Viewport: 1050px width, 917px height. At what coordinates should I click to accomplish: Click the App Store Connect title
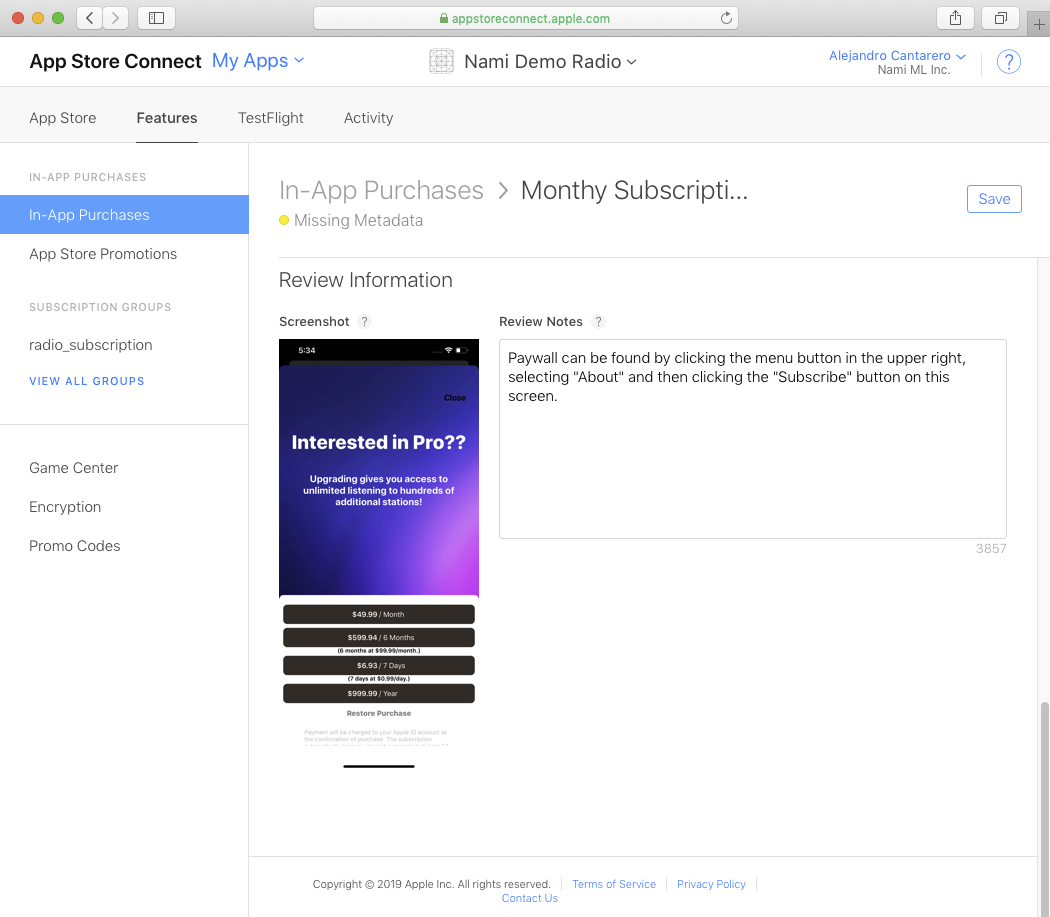115,61
